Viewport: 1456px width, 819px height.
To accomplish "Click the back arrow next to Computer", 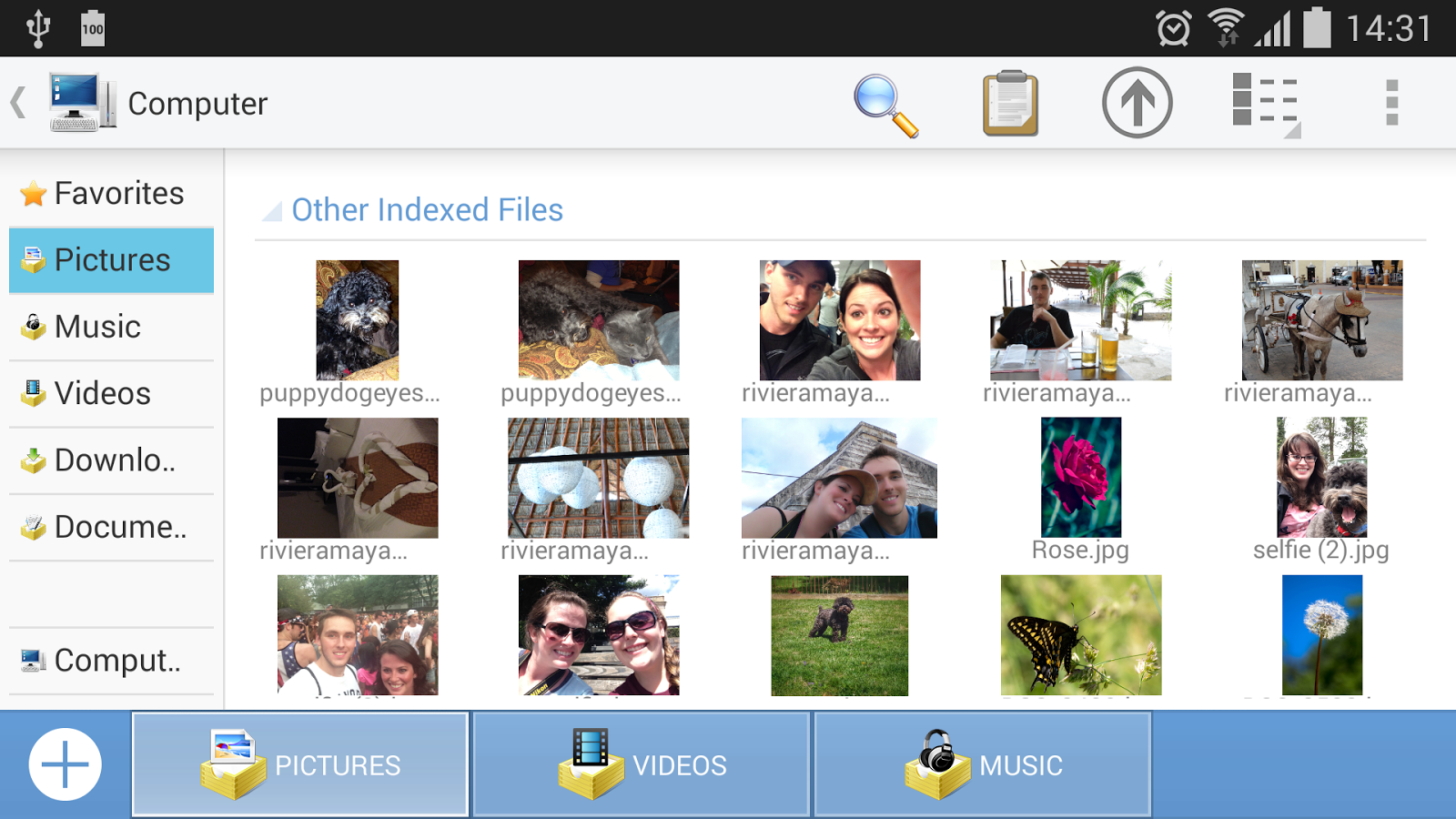I will 18,101.
